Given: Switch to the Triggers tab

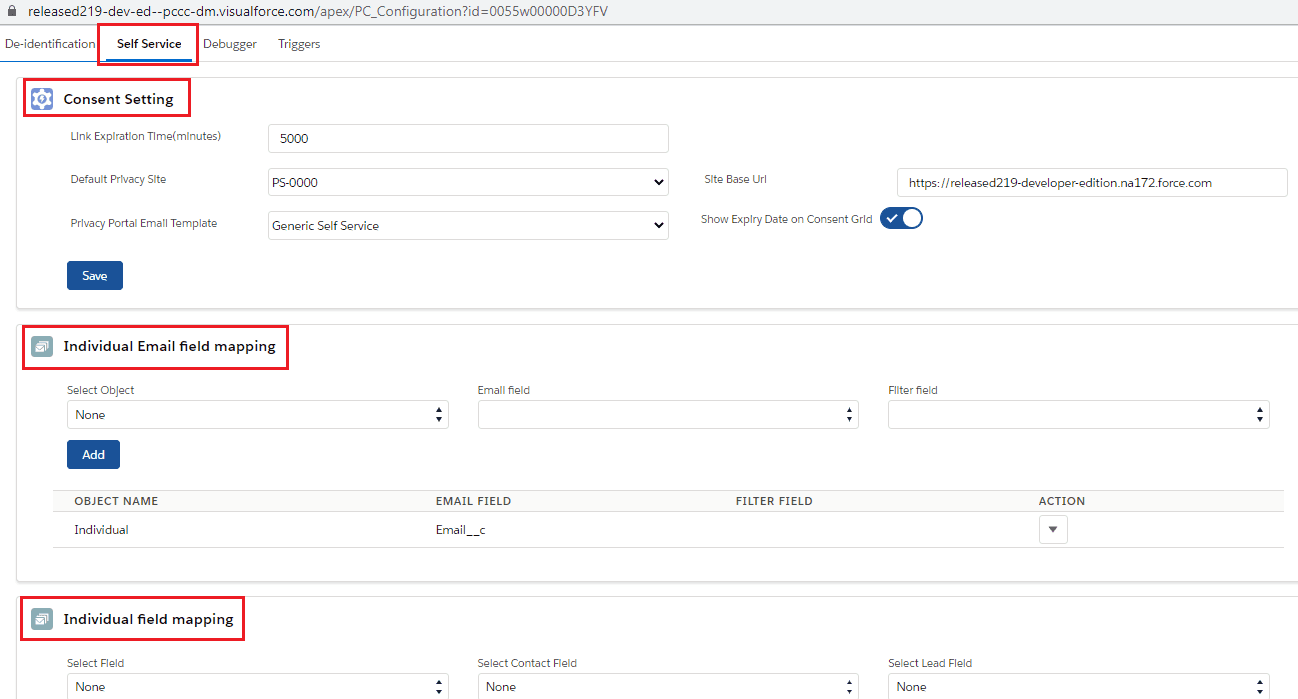Looking at the screenshot, I should (x=299, y=43).
